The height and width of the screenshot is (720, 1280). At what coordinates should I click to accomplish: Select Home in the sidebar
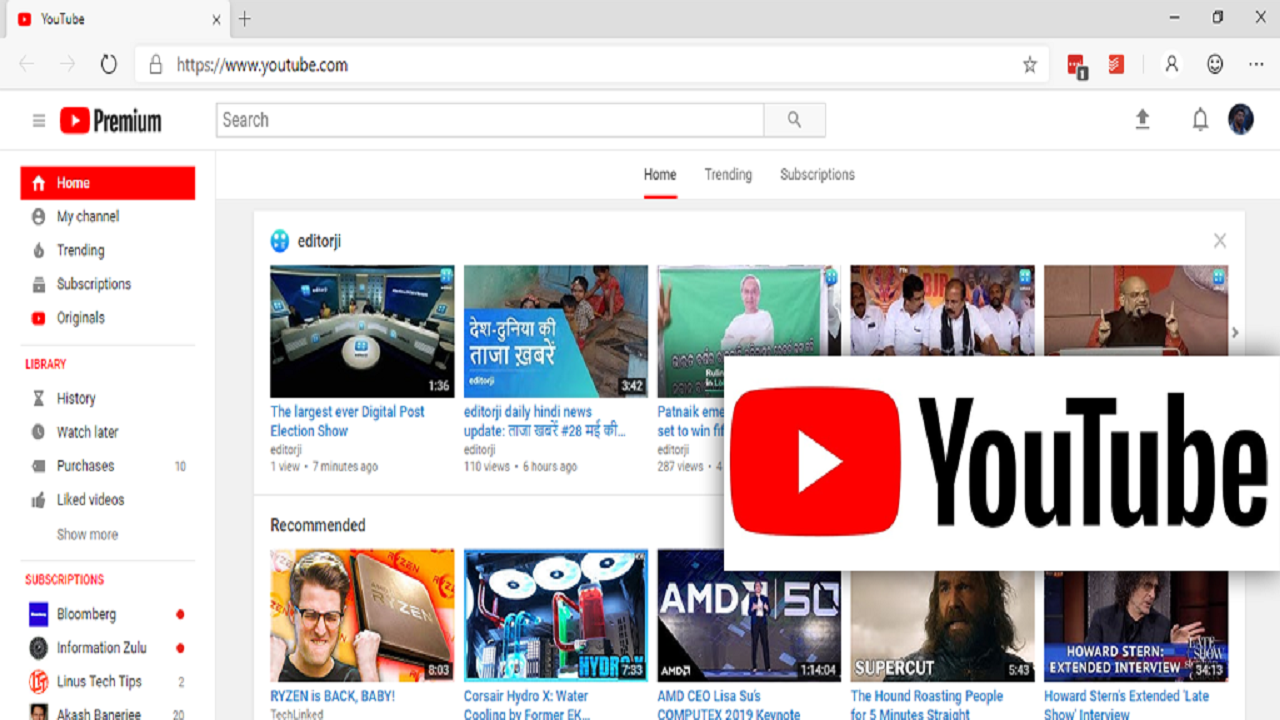click(x=108, y=183)
